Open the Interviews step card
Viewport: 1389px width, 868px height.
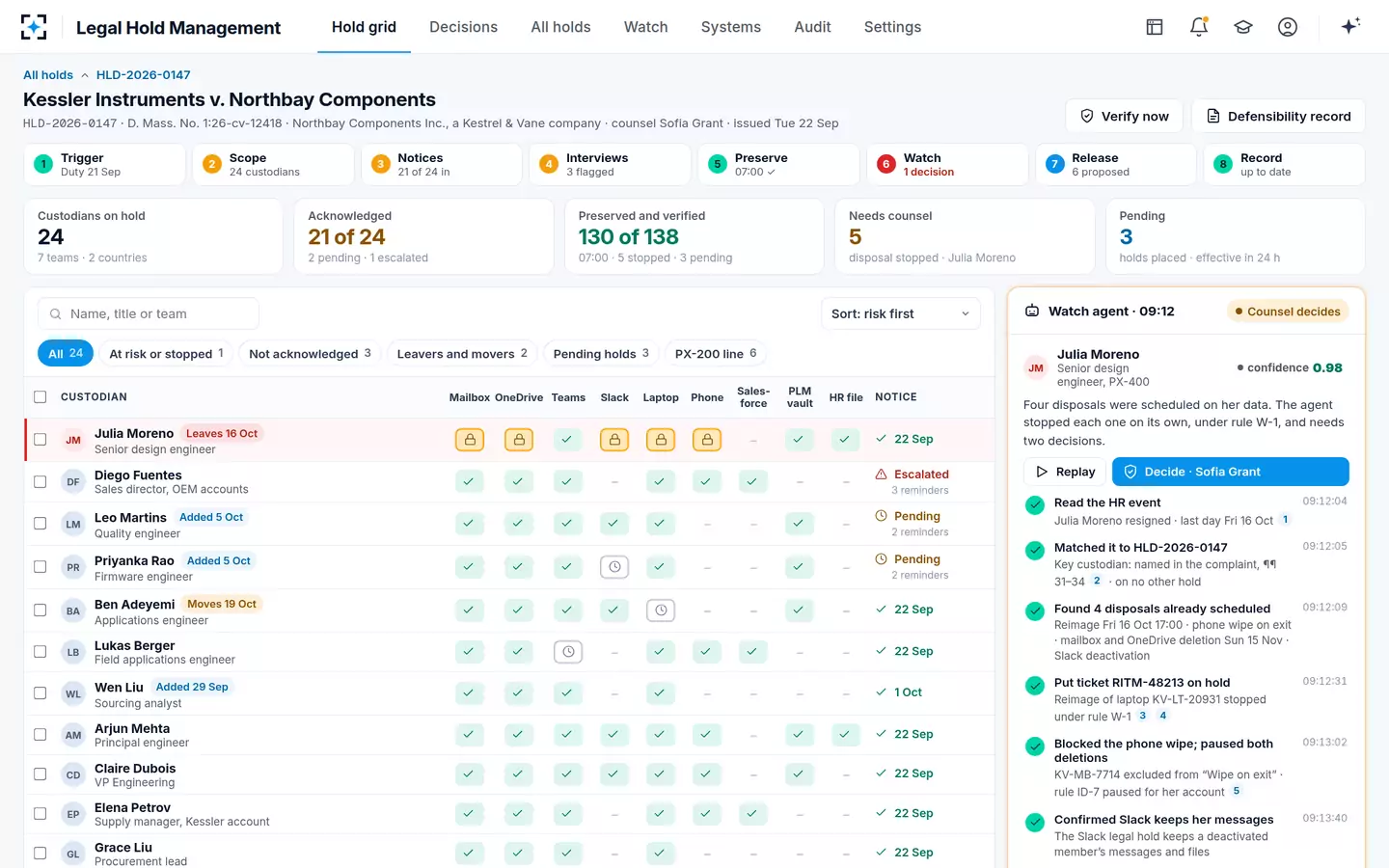click(x=610, y=164)
